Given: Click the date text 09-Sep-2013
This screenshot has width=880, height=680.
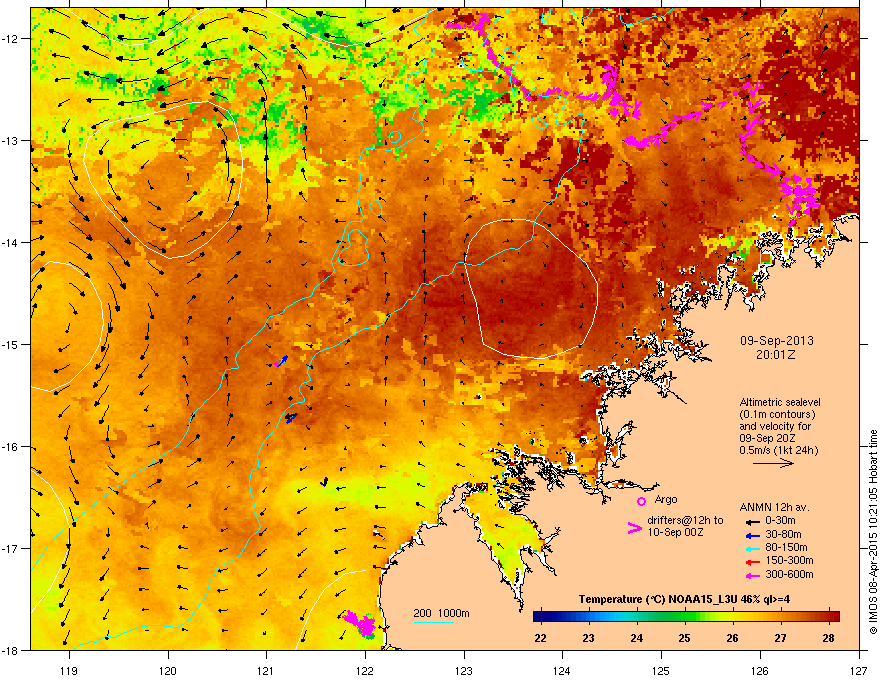Looking at the screenshot, I should [x=776, y=341].
